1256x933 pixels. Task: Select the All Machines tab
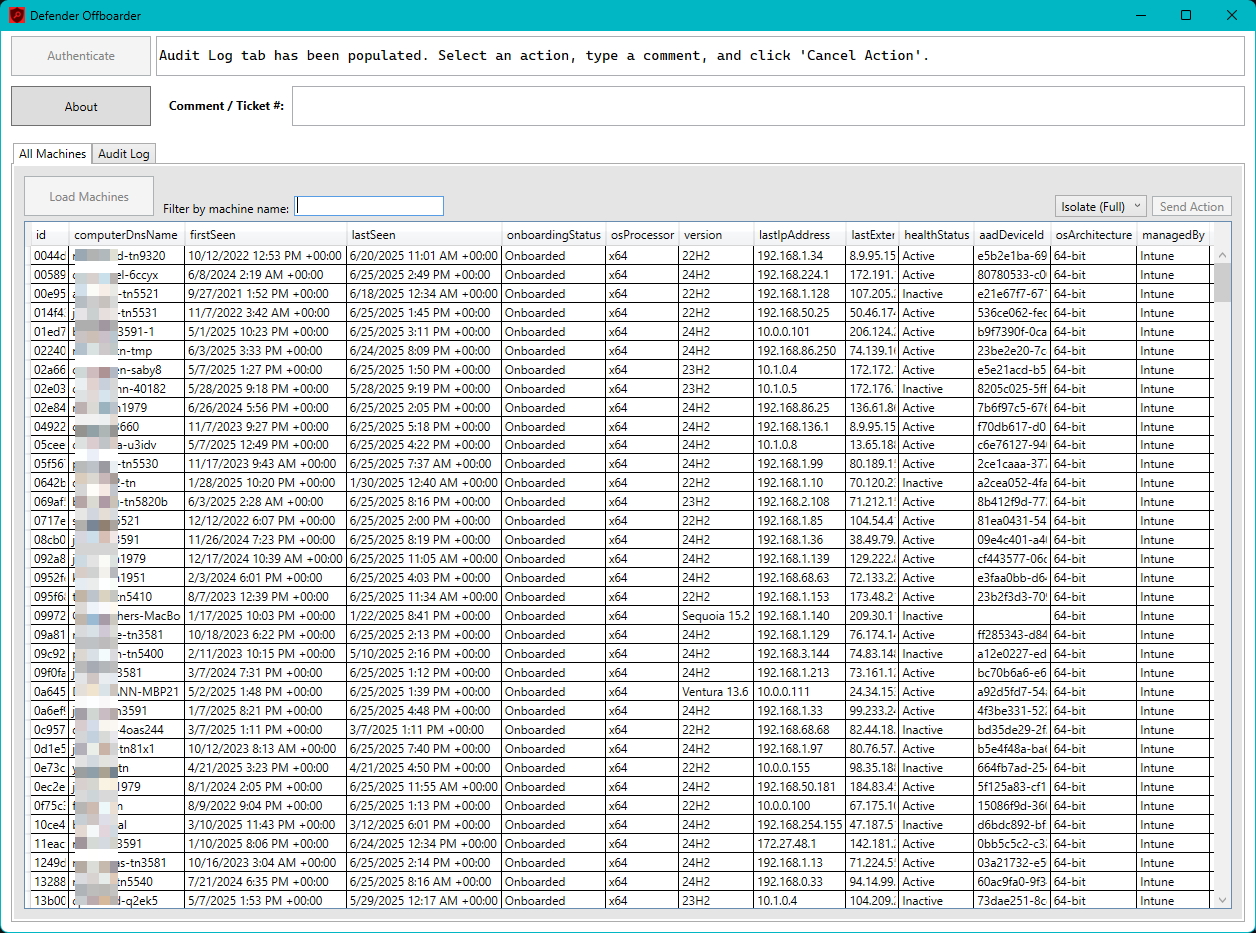point(52,154)
